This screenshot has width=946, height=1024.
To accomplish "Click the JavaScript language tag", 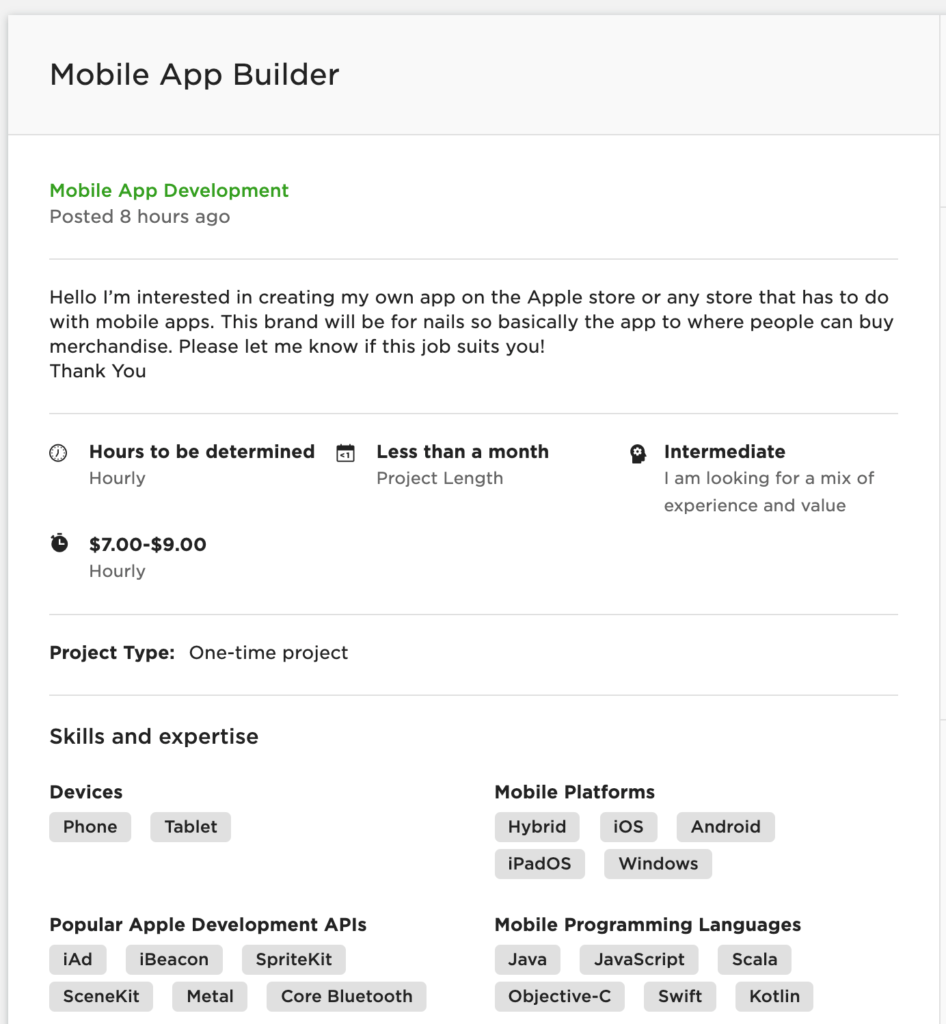I will (x=639, y=960).
